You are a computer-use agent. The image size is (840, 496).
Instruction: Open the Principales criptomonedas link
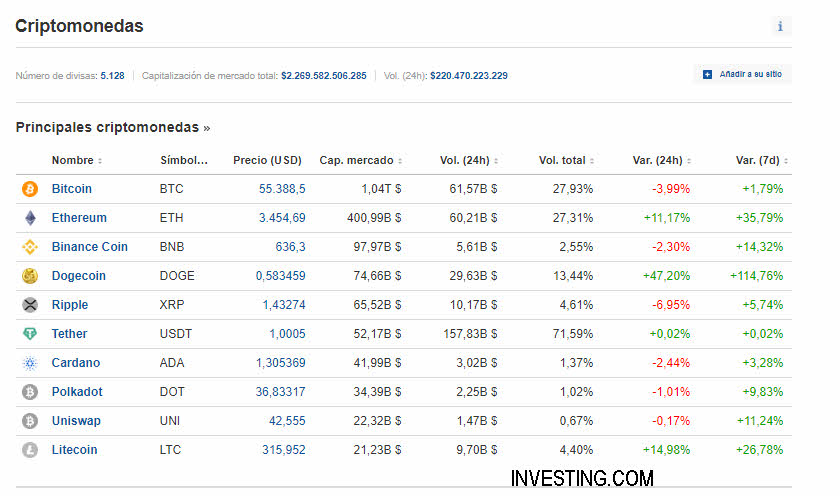112,127
